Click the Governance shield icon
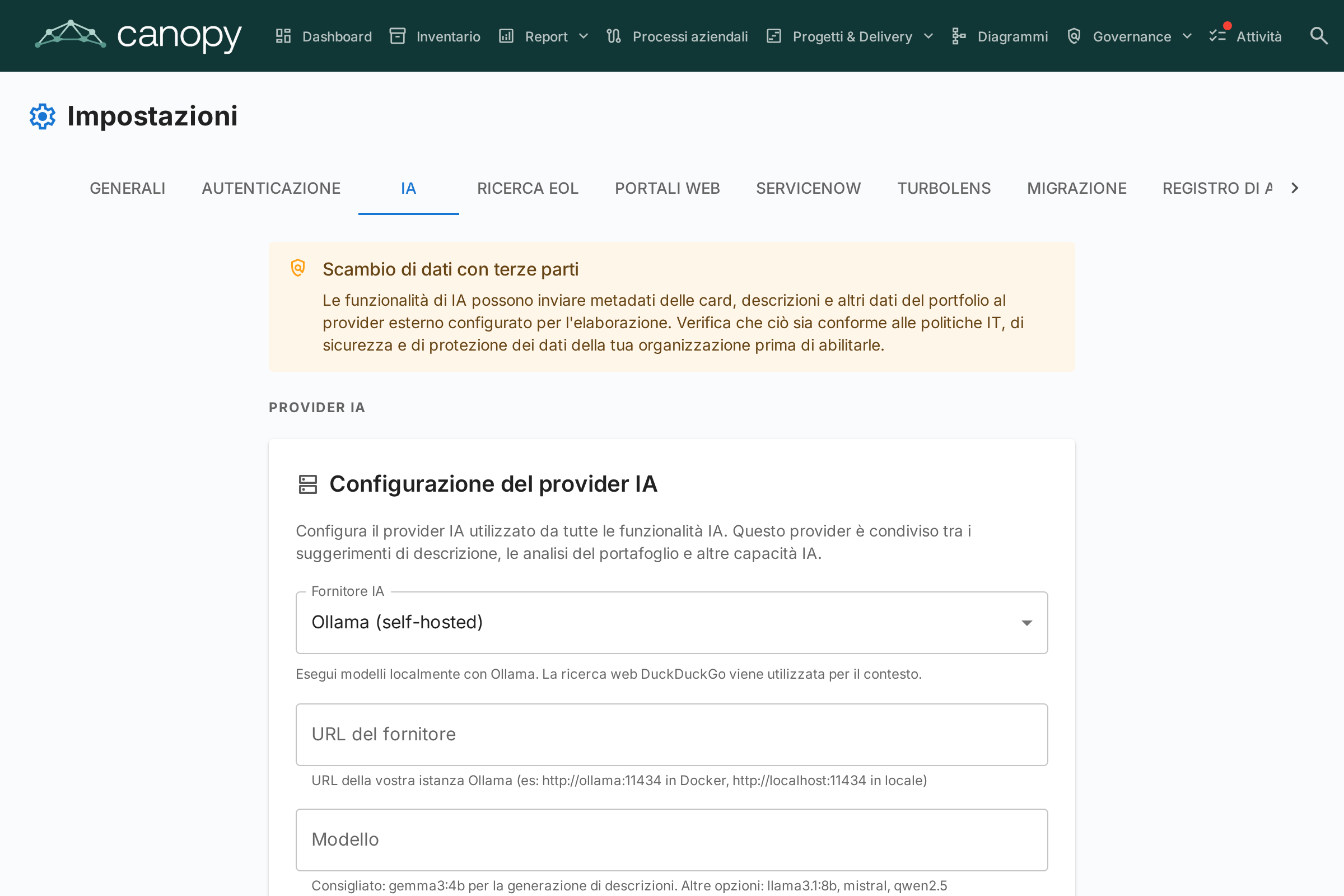Image resolution: width=1344 pixels, height=896 pixels. [1074, 36]
